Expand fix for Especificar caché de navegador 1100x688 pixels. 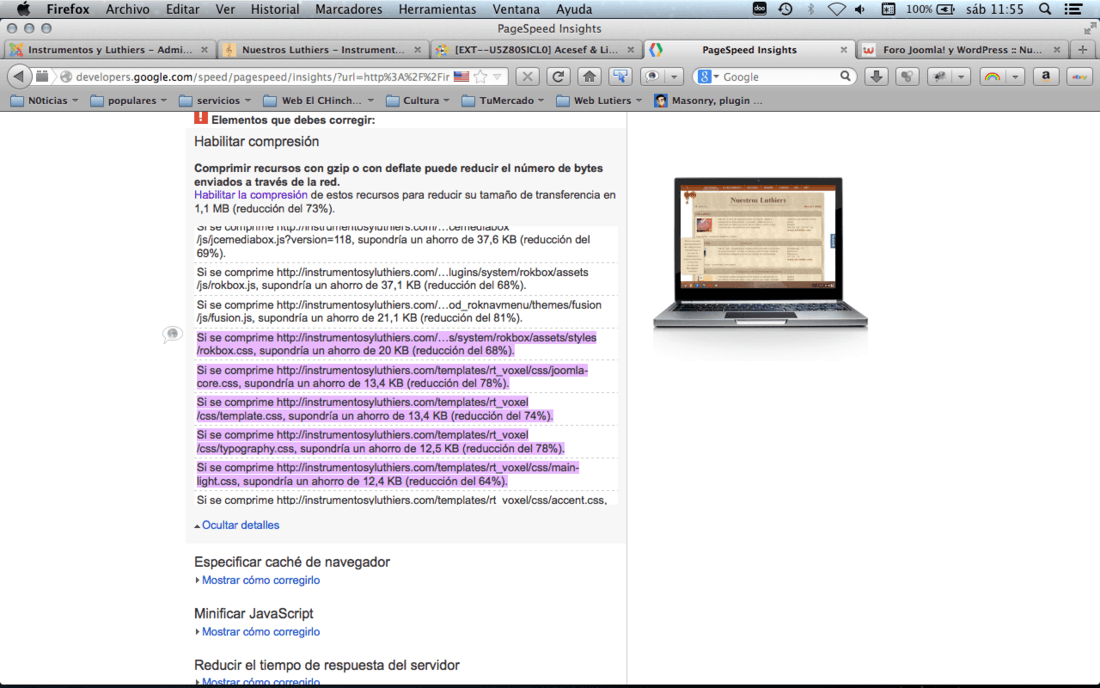260,581
